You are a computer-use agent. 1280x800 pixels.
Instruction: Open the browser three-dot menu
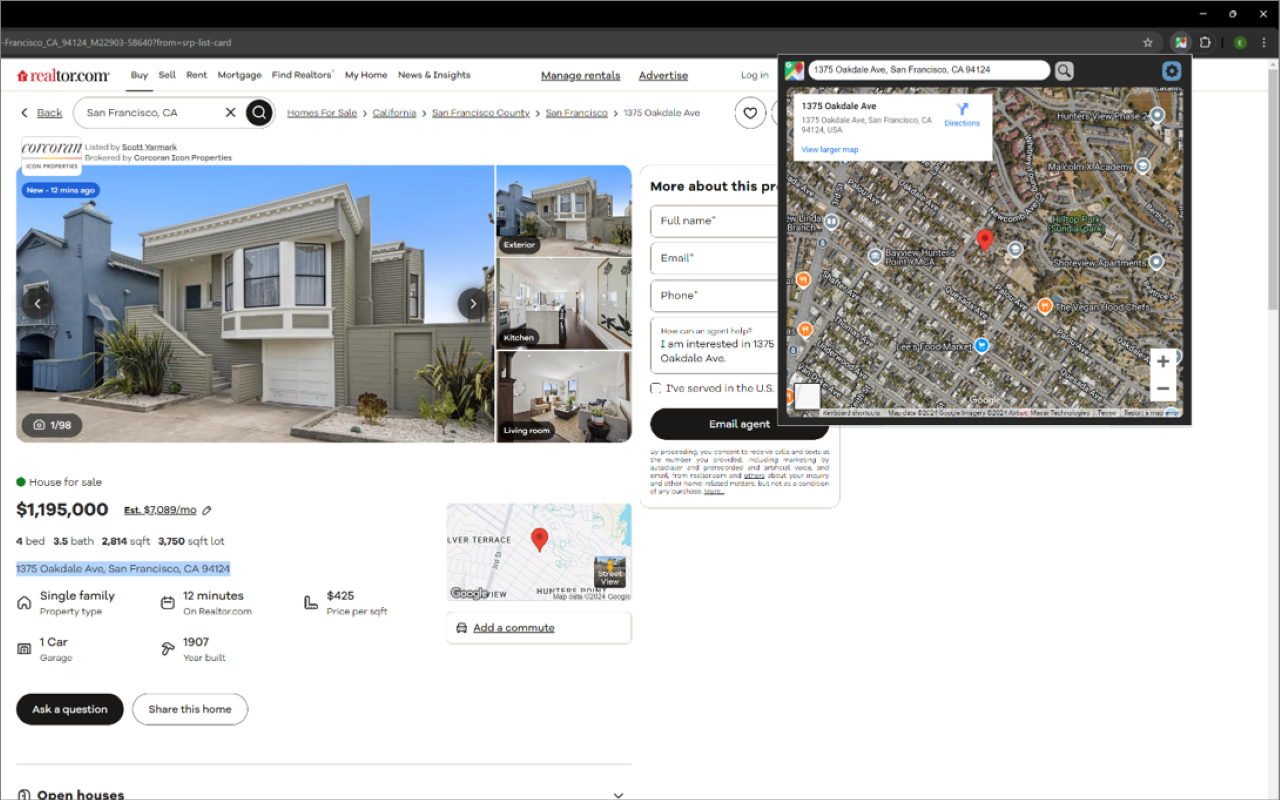pos(1264,43)
